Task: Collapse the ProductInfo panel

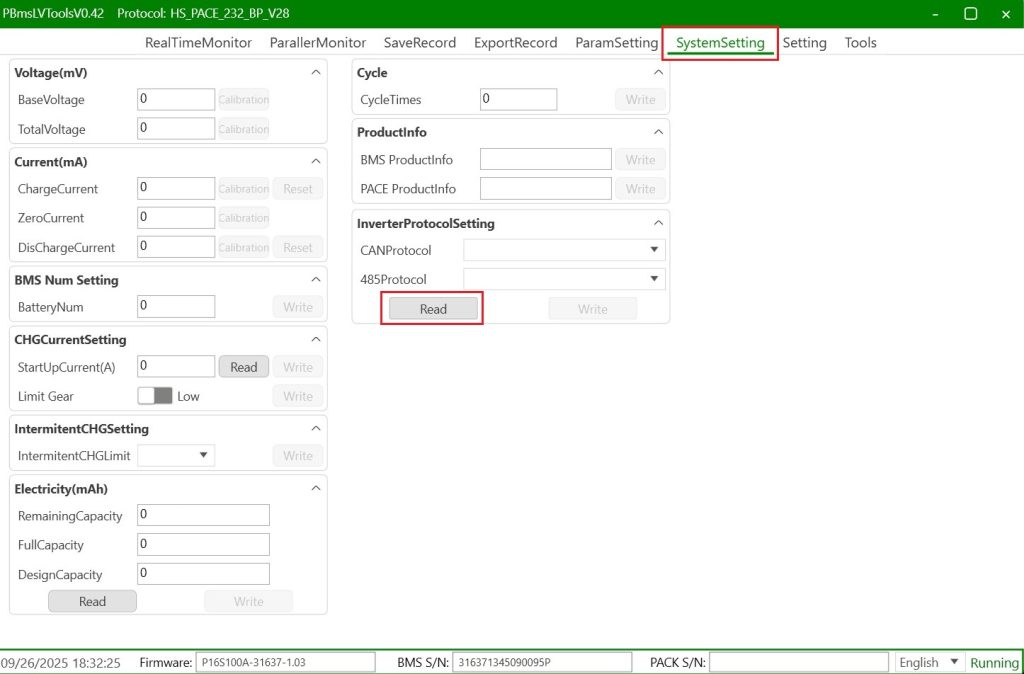Action: [658, 132]
